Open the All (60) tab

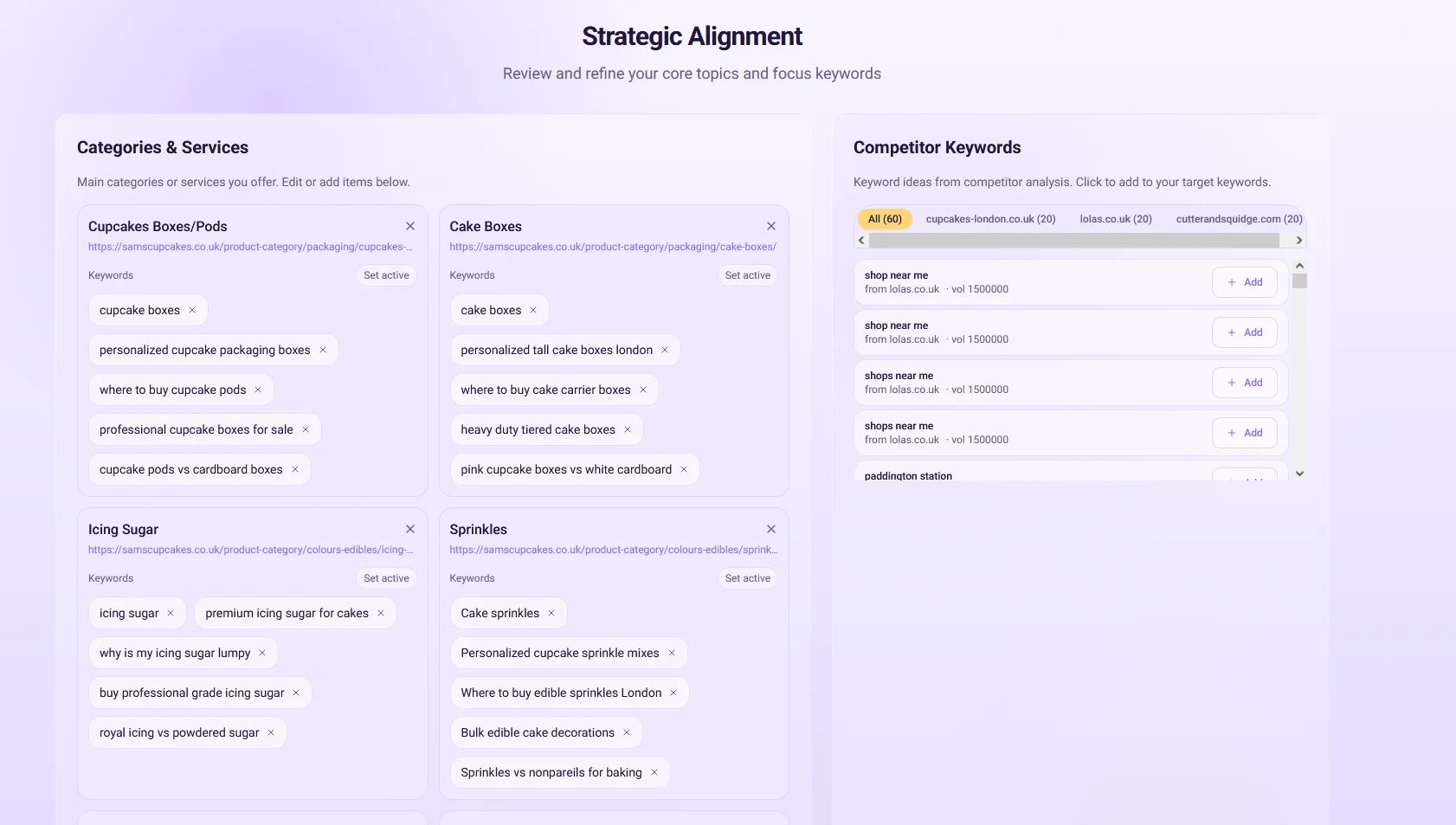tap(885, 218)
